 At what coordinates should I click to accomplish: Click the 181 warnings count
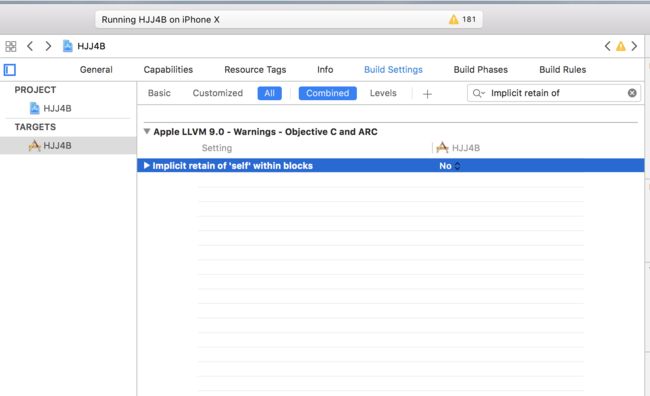coord(469,19)
